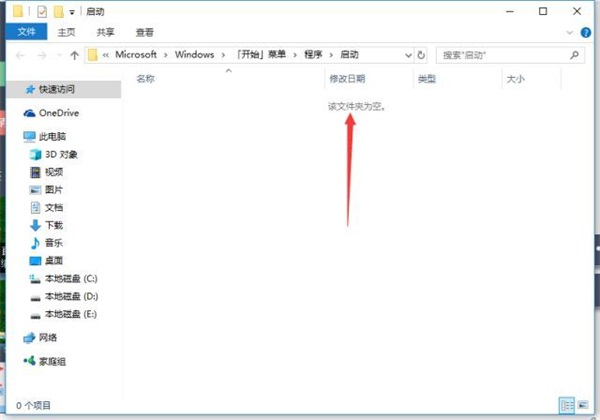Viewport: 600px width, 420px height.
Task: Click the back navigation arrow
Action: 20,56
